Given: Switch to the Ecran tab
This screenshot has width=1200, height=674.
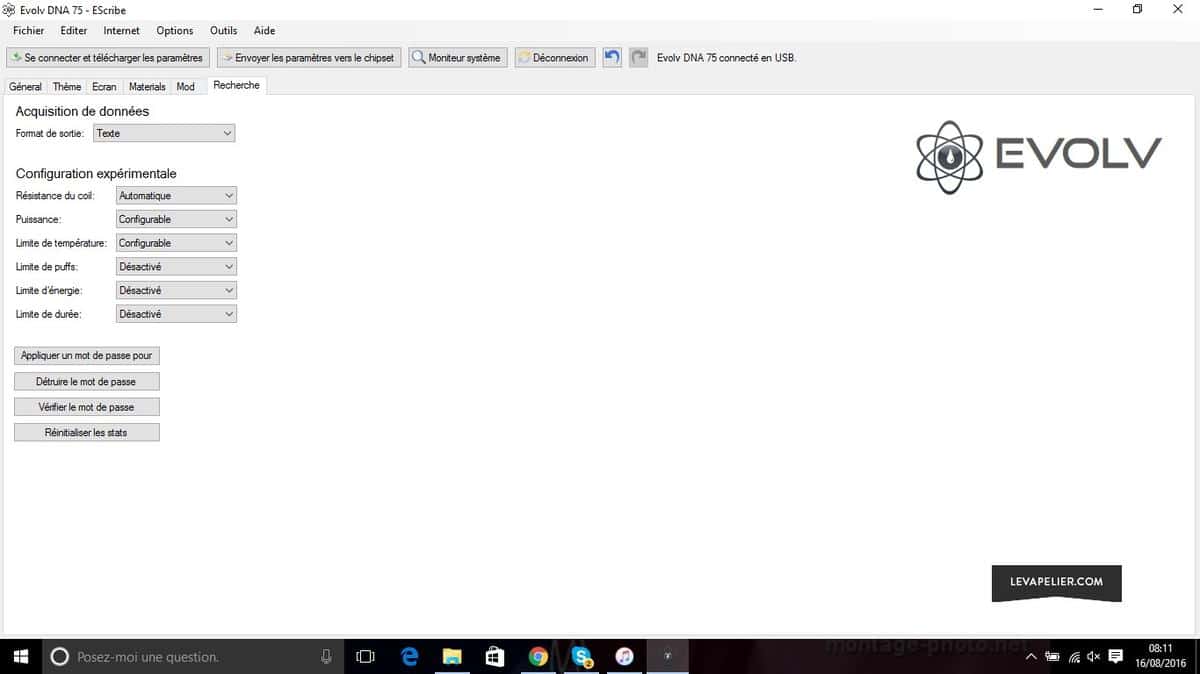Looking at the screenshot, I should tap(104, 87).
